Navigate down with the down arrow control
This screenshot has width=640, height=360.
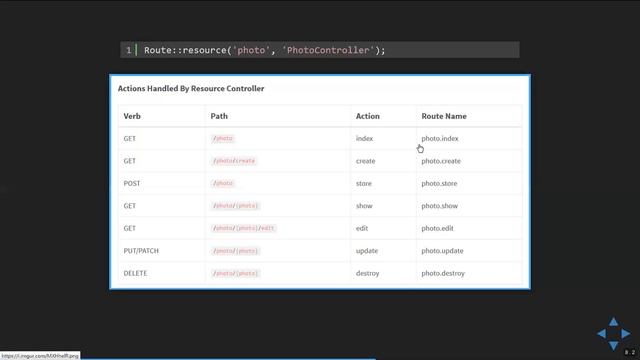coord(613,346)
